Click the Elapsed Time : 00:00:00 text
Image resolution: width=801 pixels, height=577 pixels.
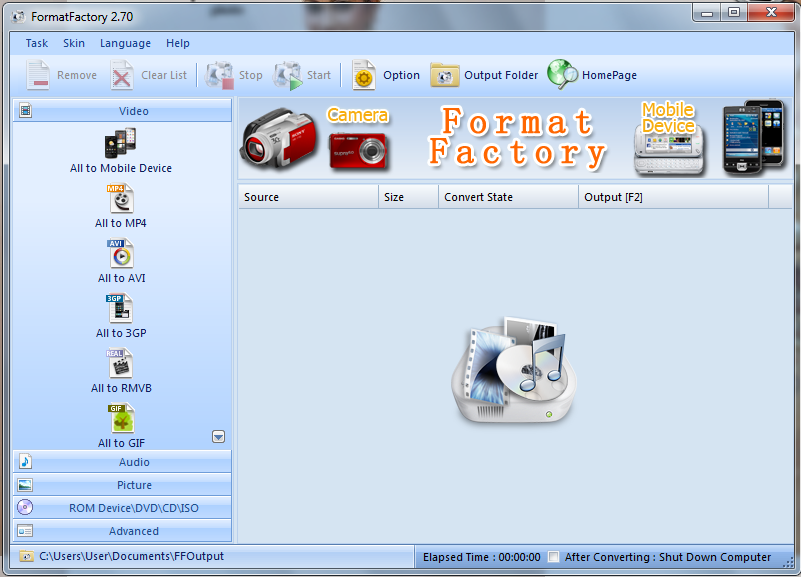coord(482,557)
